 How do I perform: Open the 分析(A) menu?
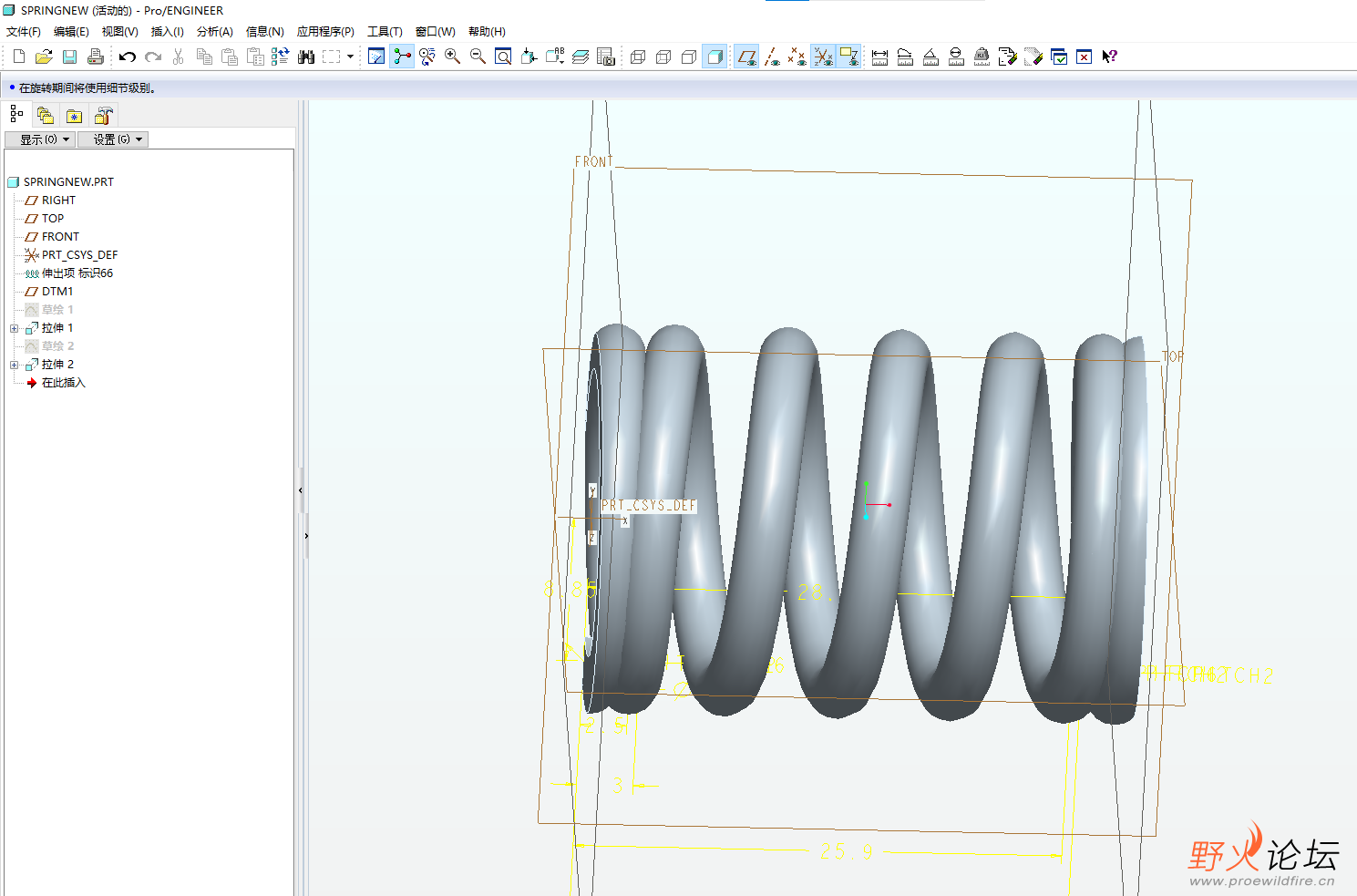tap(215, 32)
